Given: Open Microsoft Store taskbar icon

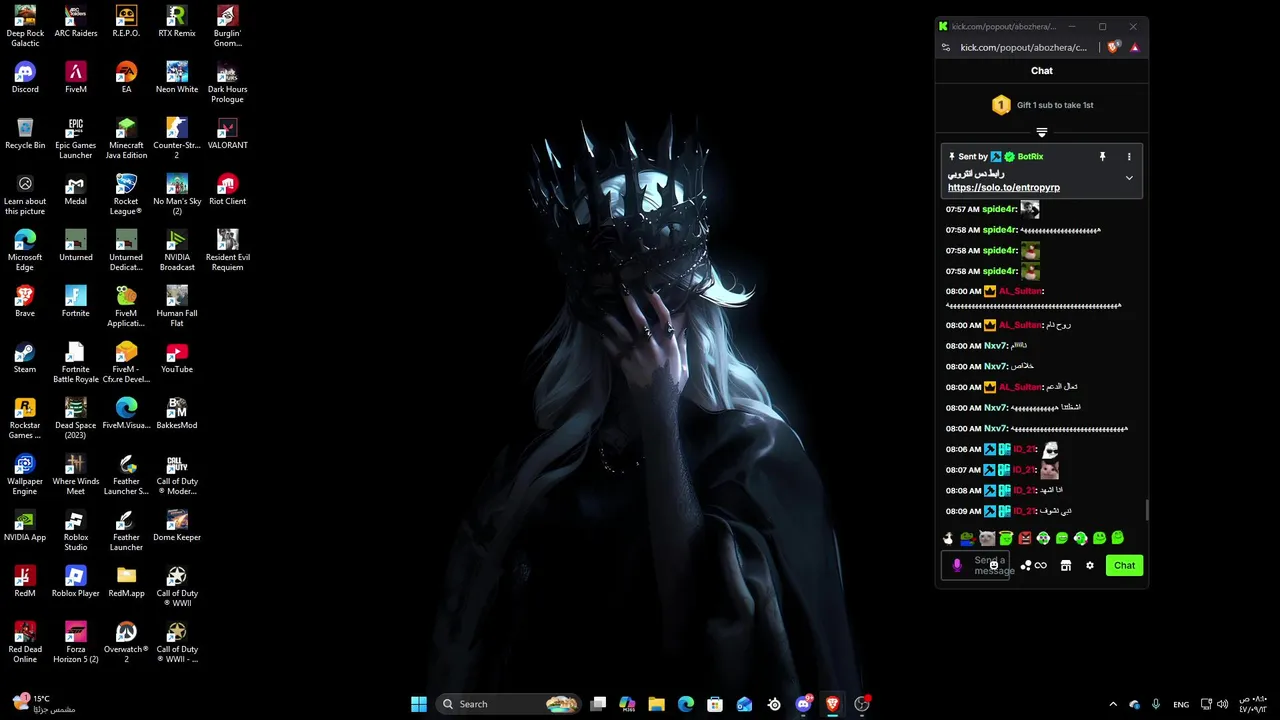Looking at the screenshot, I should coord(715,704).
